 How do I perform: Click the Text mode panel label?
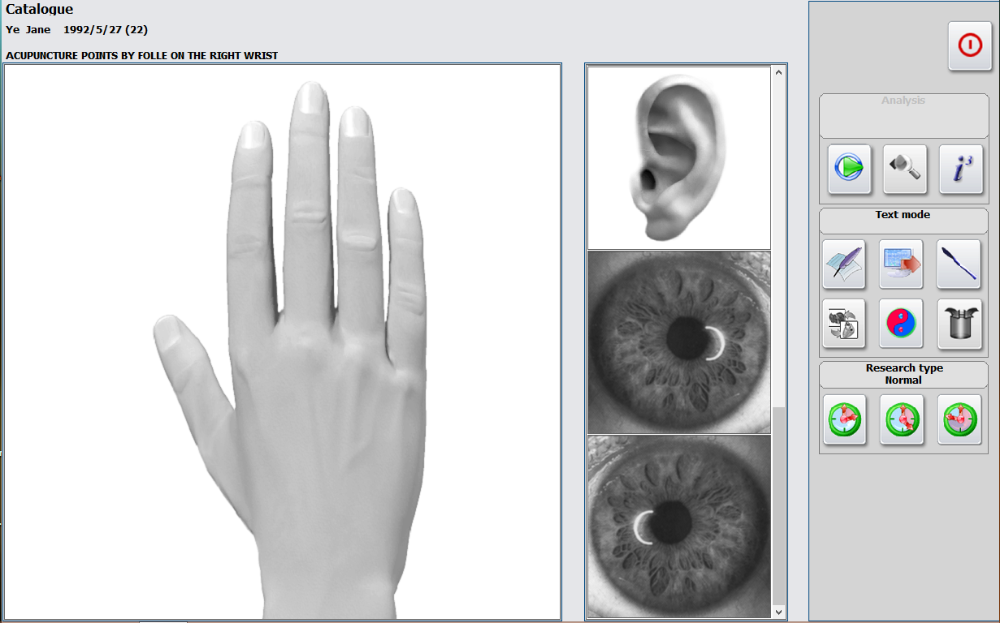(902, 215)
